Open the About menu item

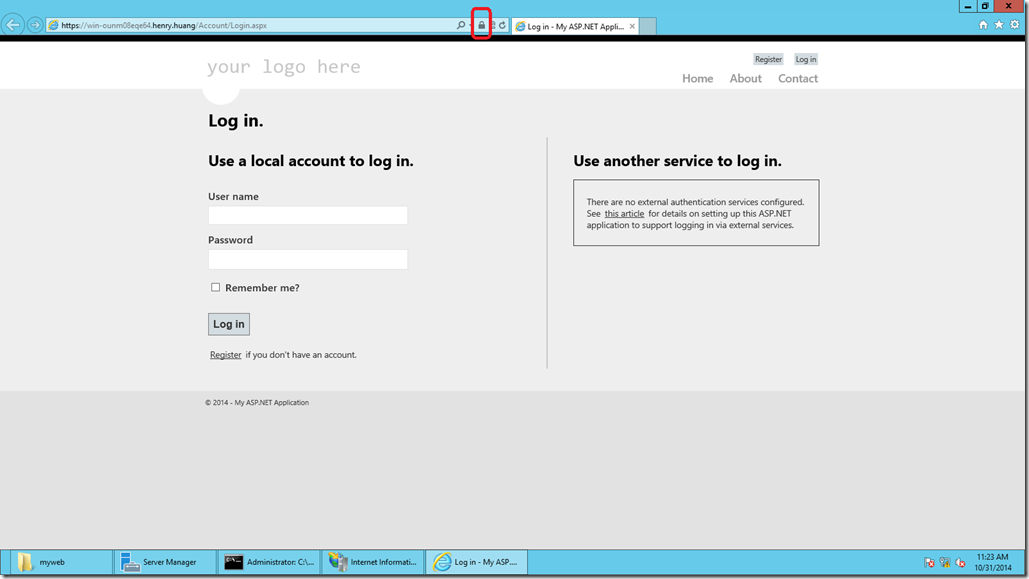coord(746,78)
